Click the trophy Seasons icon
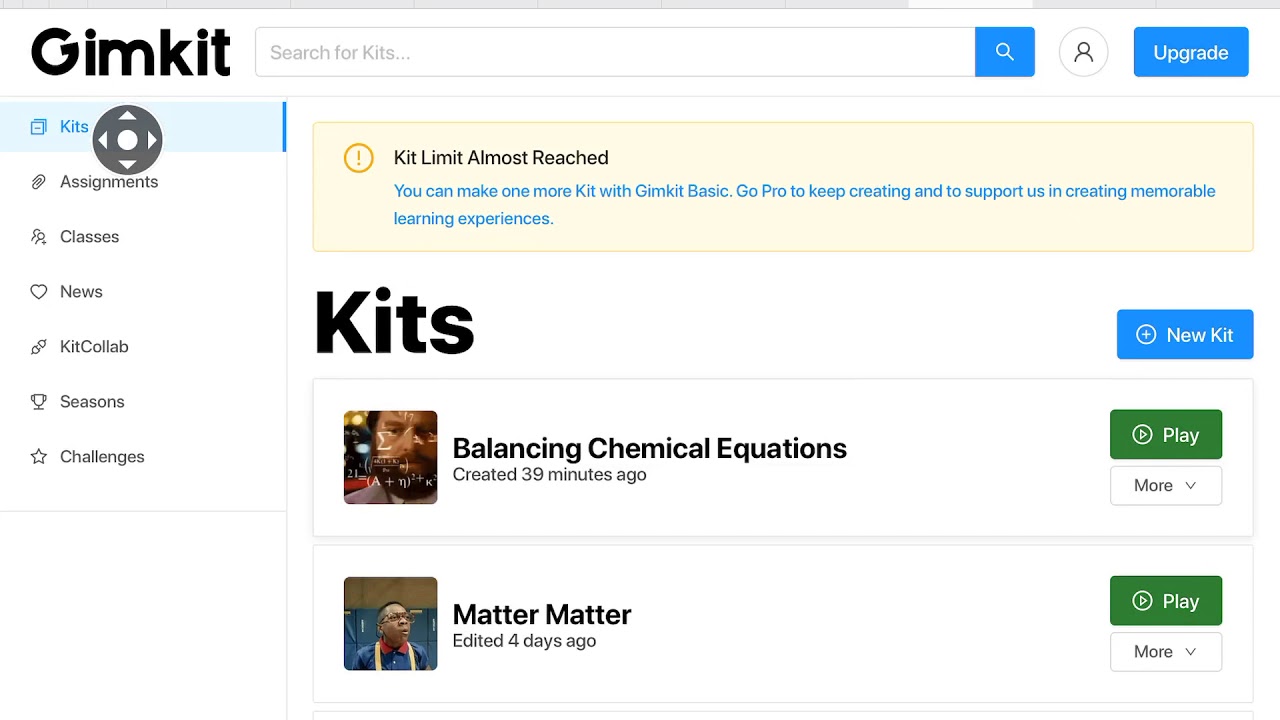The width and height of the screenshot is (1280, 720). click(x=39, y=402)
